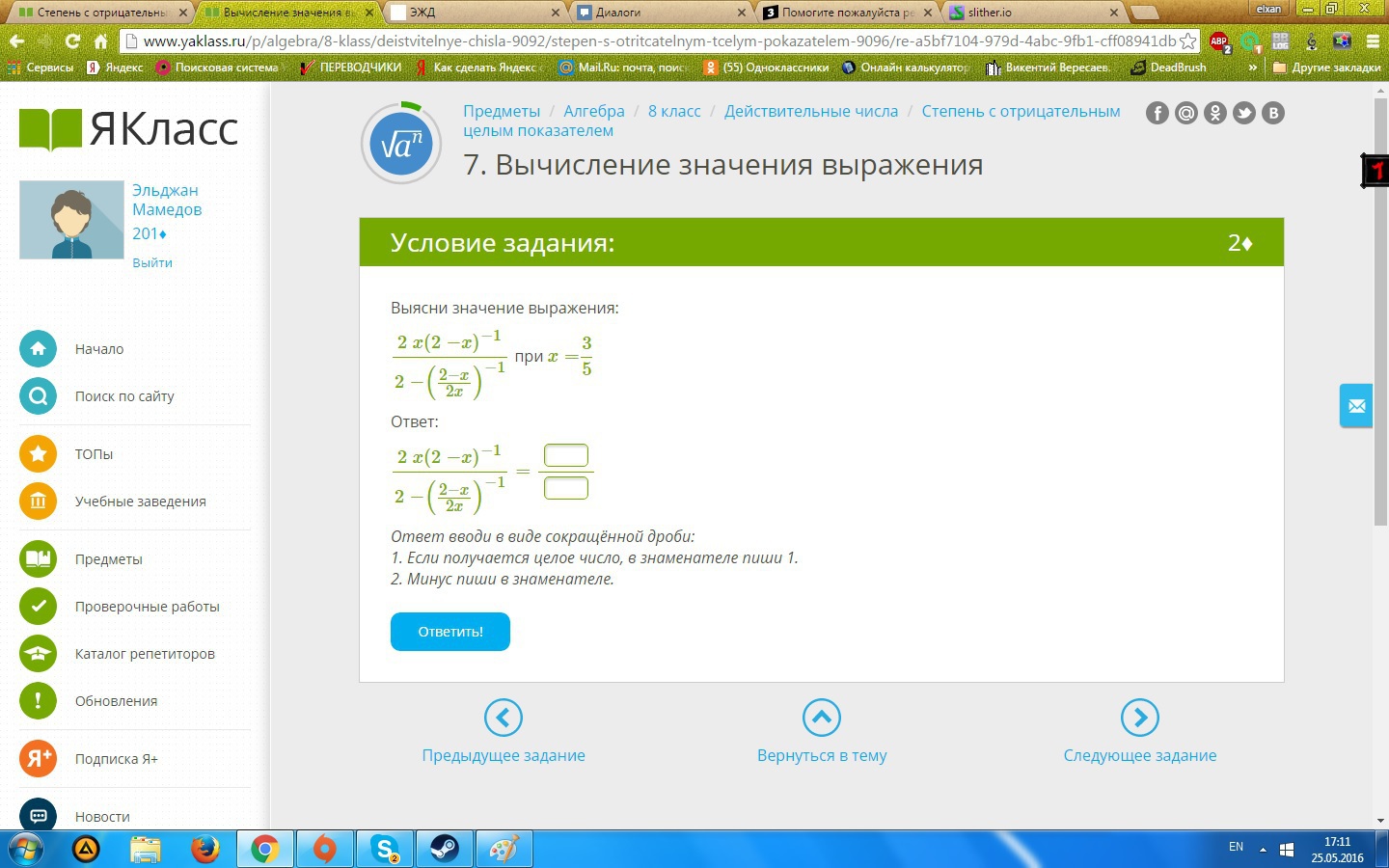The height and width of the screenshot is (868, 1389).
Task: Click the numerator answer input box
Action: pyautogui.click(x=566, y=455)
